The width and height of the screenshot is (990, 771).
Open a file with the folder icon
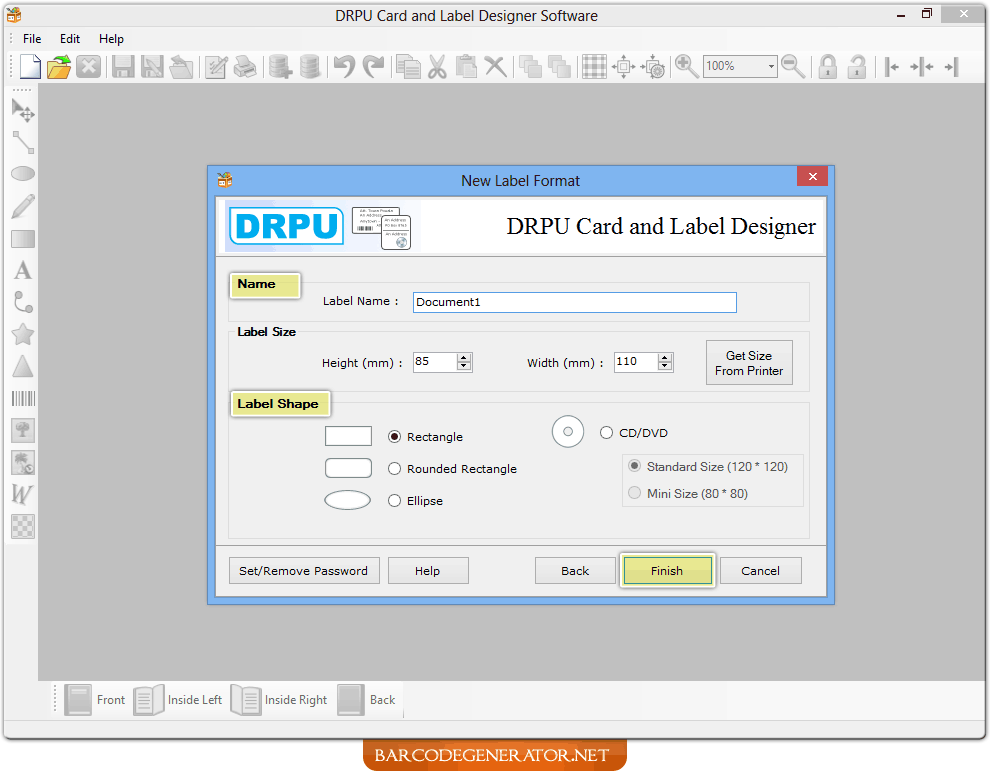(x=59, y=66)
